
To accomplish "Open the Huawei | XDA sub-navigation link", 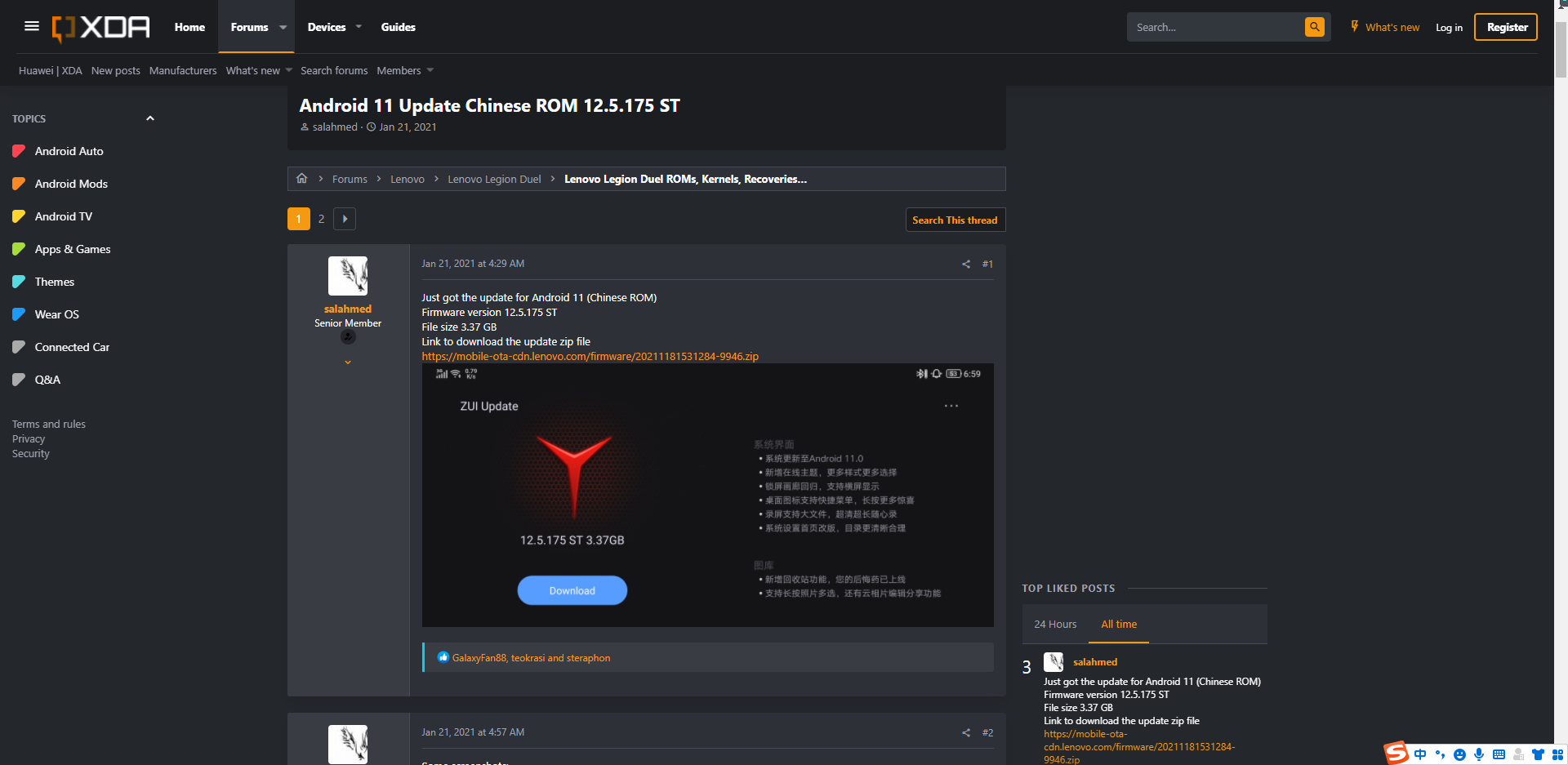I will click(x=51, y=70).
